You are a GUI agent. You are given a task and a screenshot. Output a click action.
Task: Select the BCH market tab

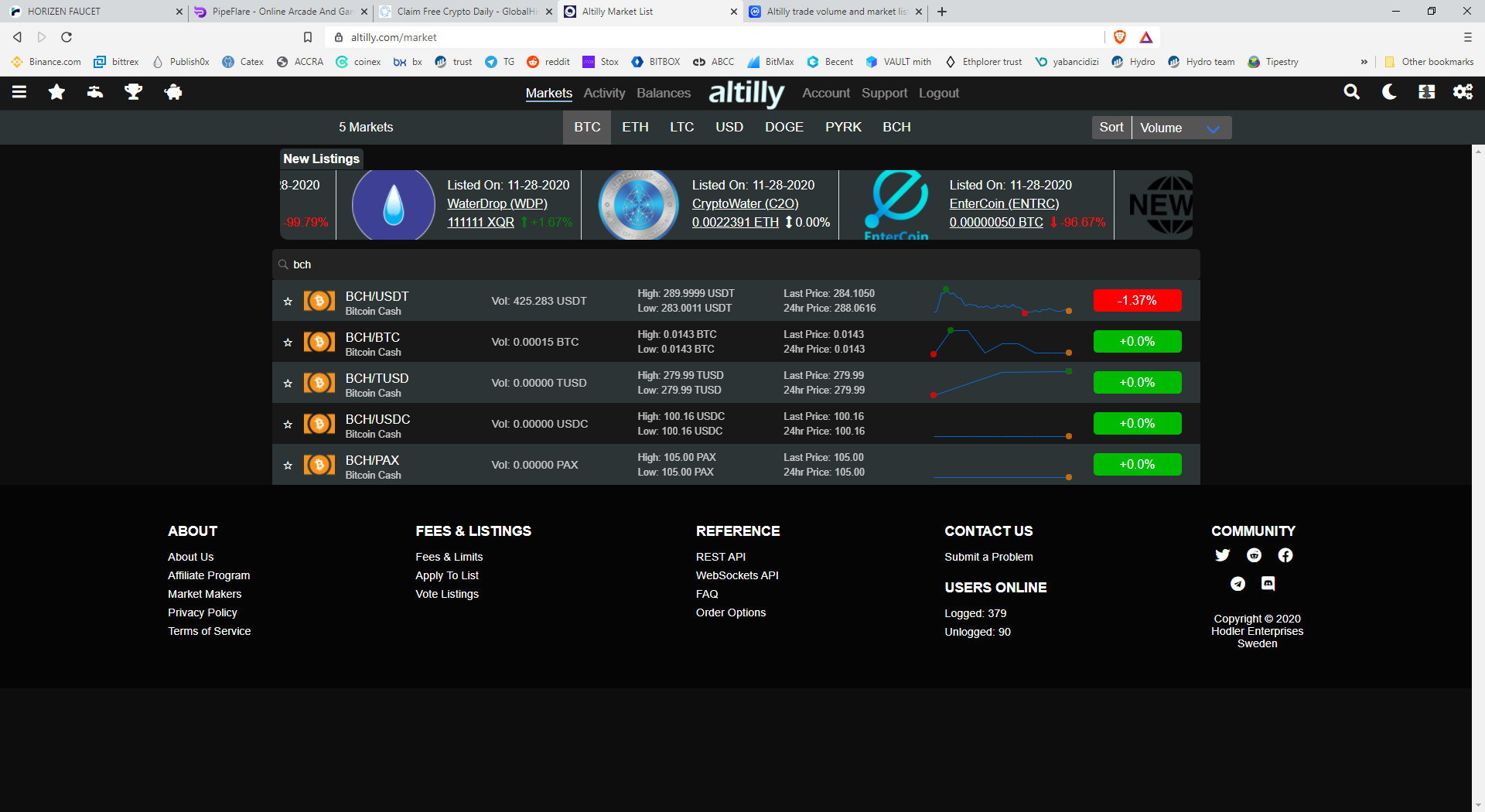896,128
